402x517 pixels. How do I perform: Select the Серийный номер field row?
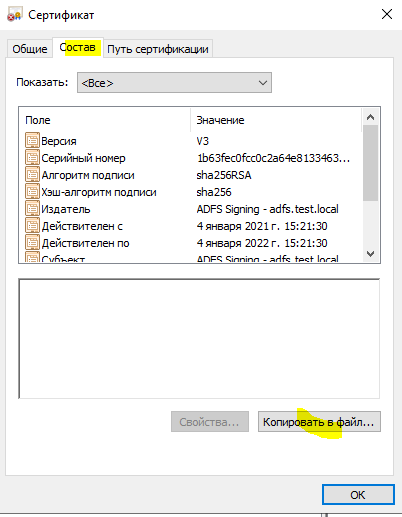[x=190, y=158]
